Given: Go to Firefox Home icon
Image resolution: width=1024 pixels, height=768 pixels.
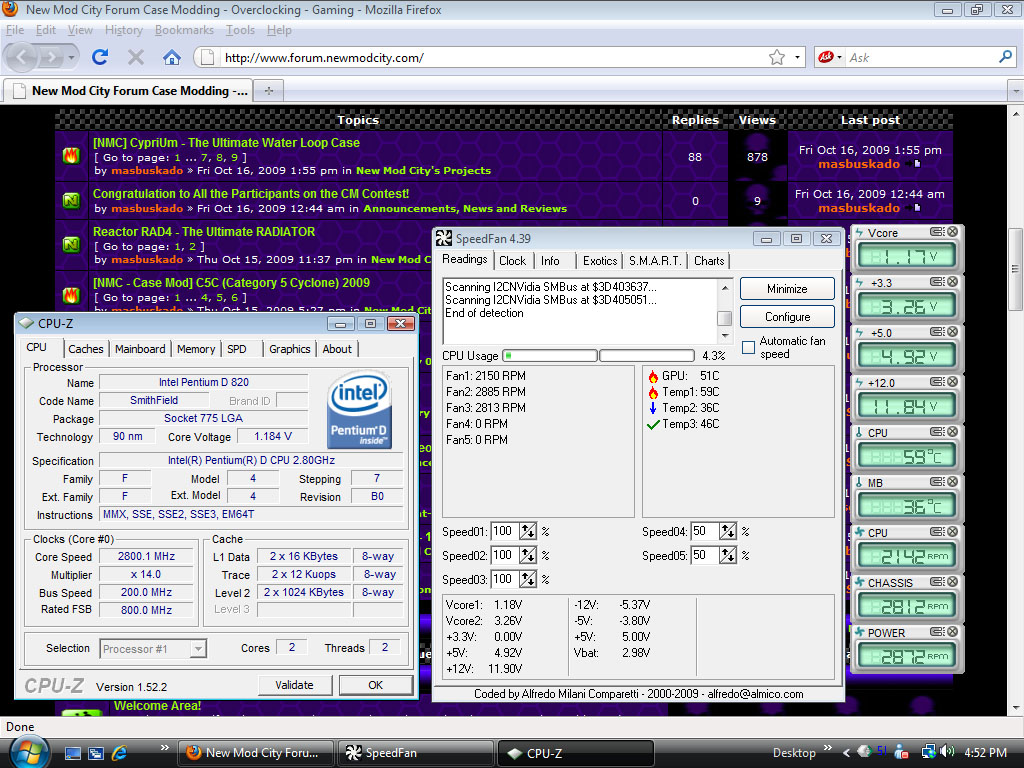Looking at the screenshot, I should point(172,57).
